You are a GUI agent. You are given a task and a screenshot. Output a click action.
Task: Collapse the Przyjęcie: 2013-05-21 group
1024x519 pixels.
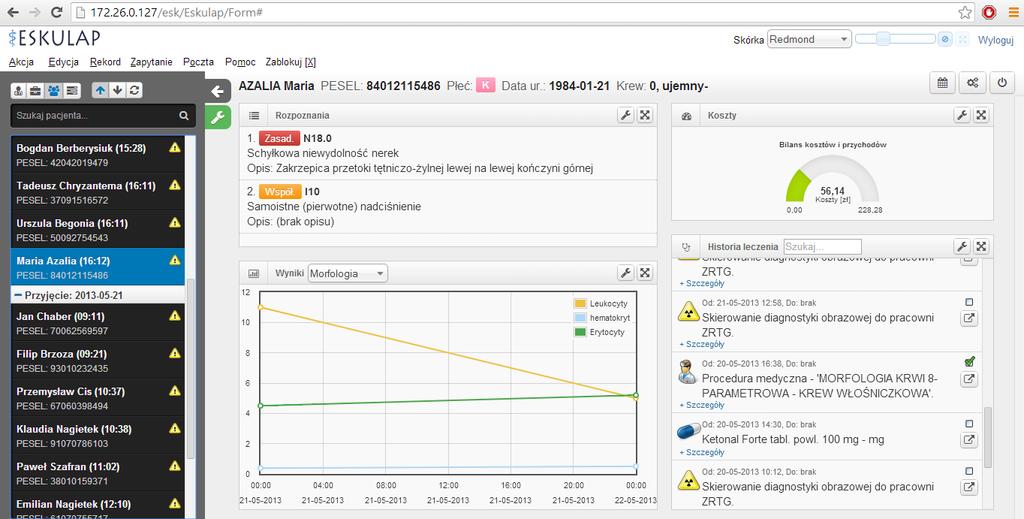[98, 295]
